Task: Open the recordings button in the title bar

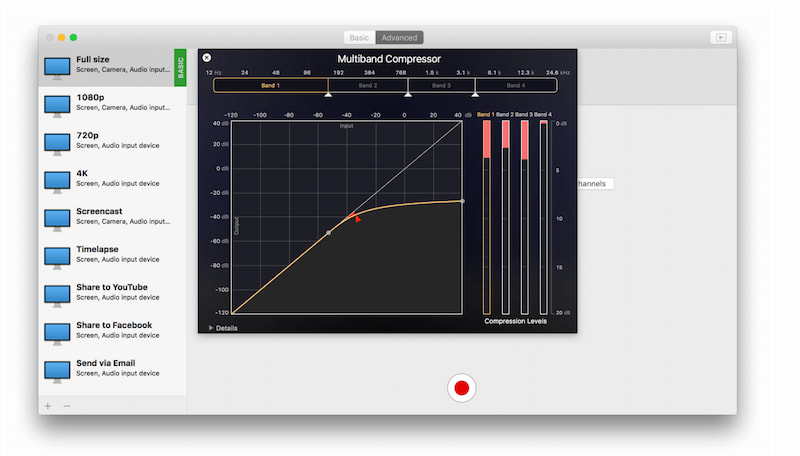Action: tap(720, 38)
